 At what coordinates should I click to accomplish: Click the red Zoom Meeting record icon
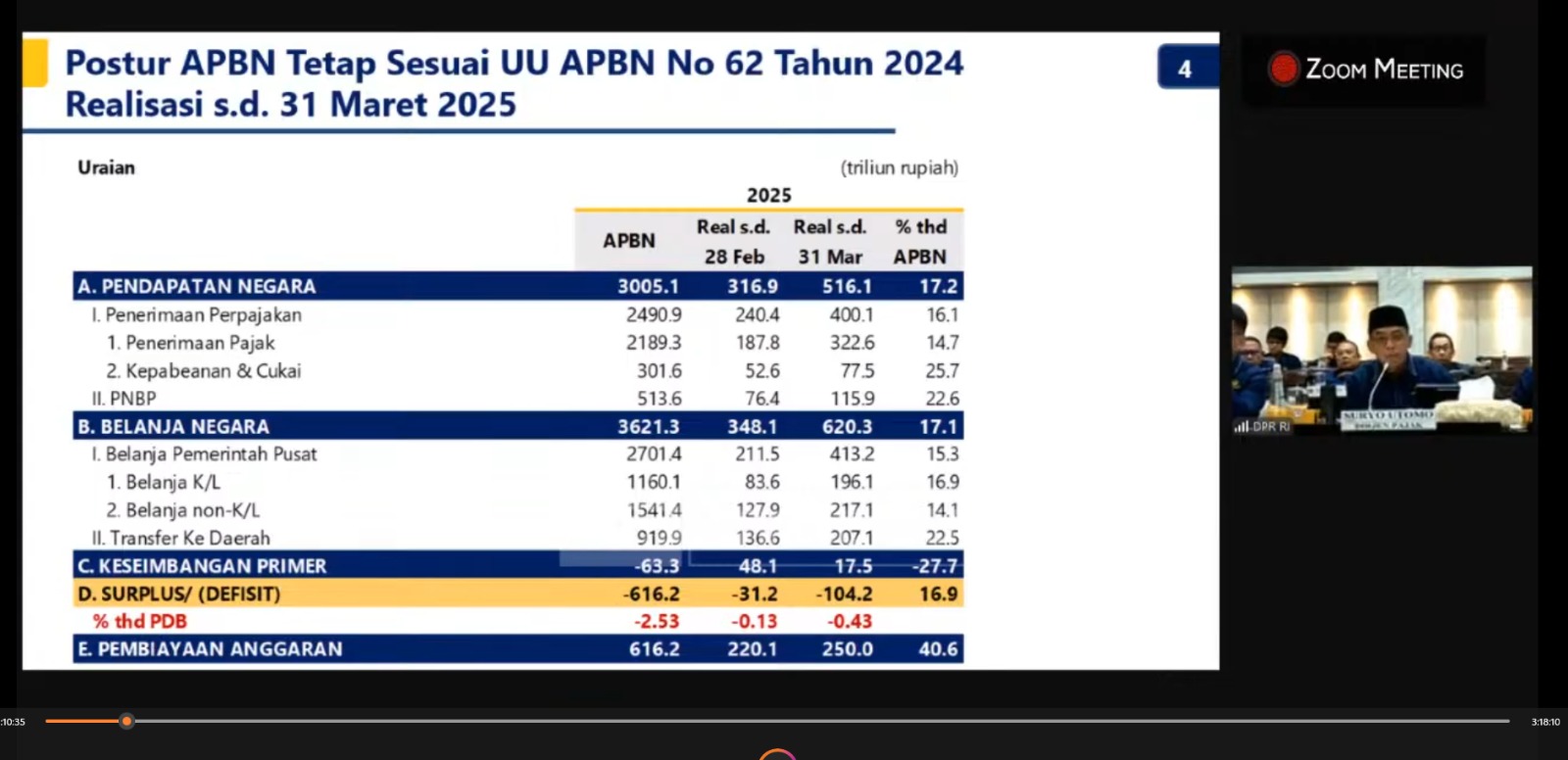click(1283, 69)
